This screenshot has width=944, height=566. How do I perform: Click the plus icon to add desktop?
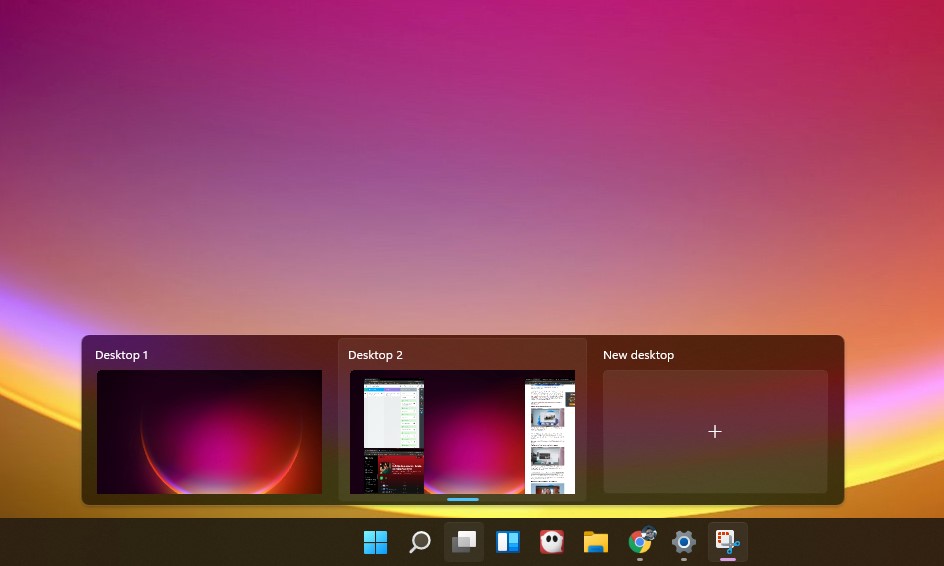[x=715, y=431]
